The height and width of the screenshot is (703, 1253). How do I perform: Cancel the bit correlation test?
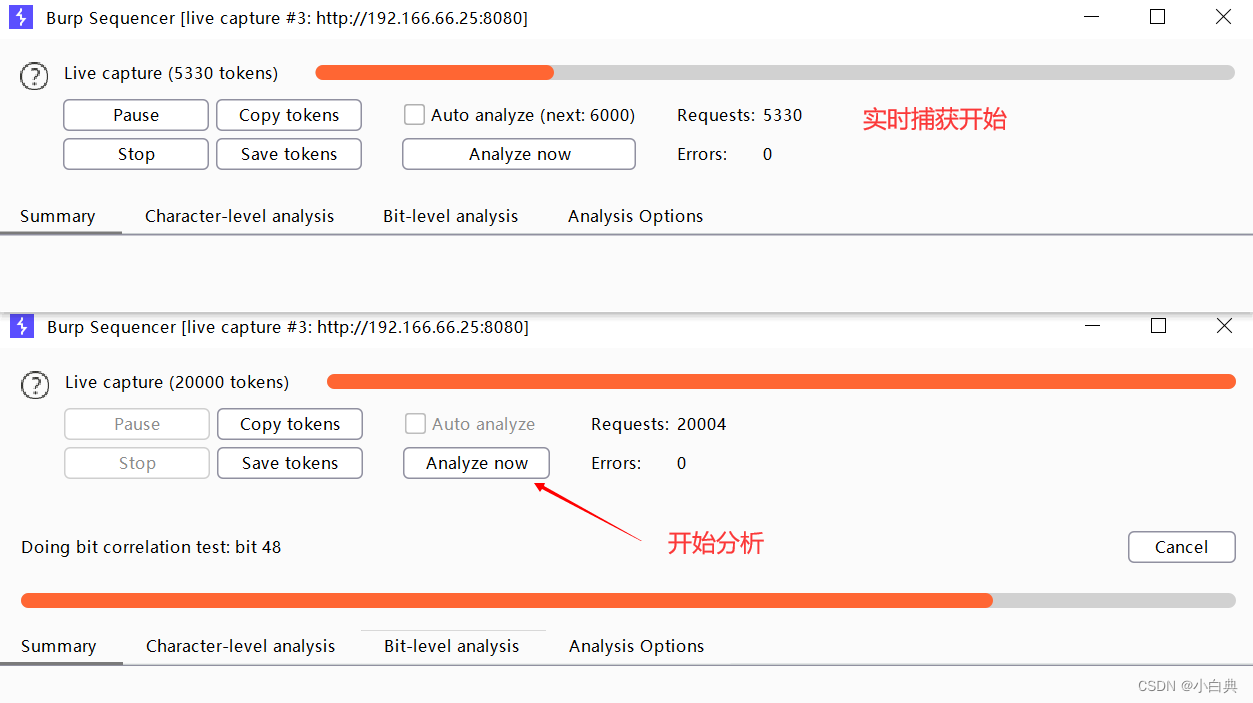1182,547
